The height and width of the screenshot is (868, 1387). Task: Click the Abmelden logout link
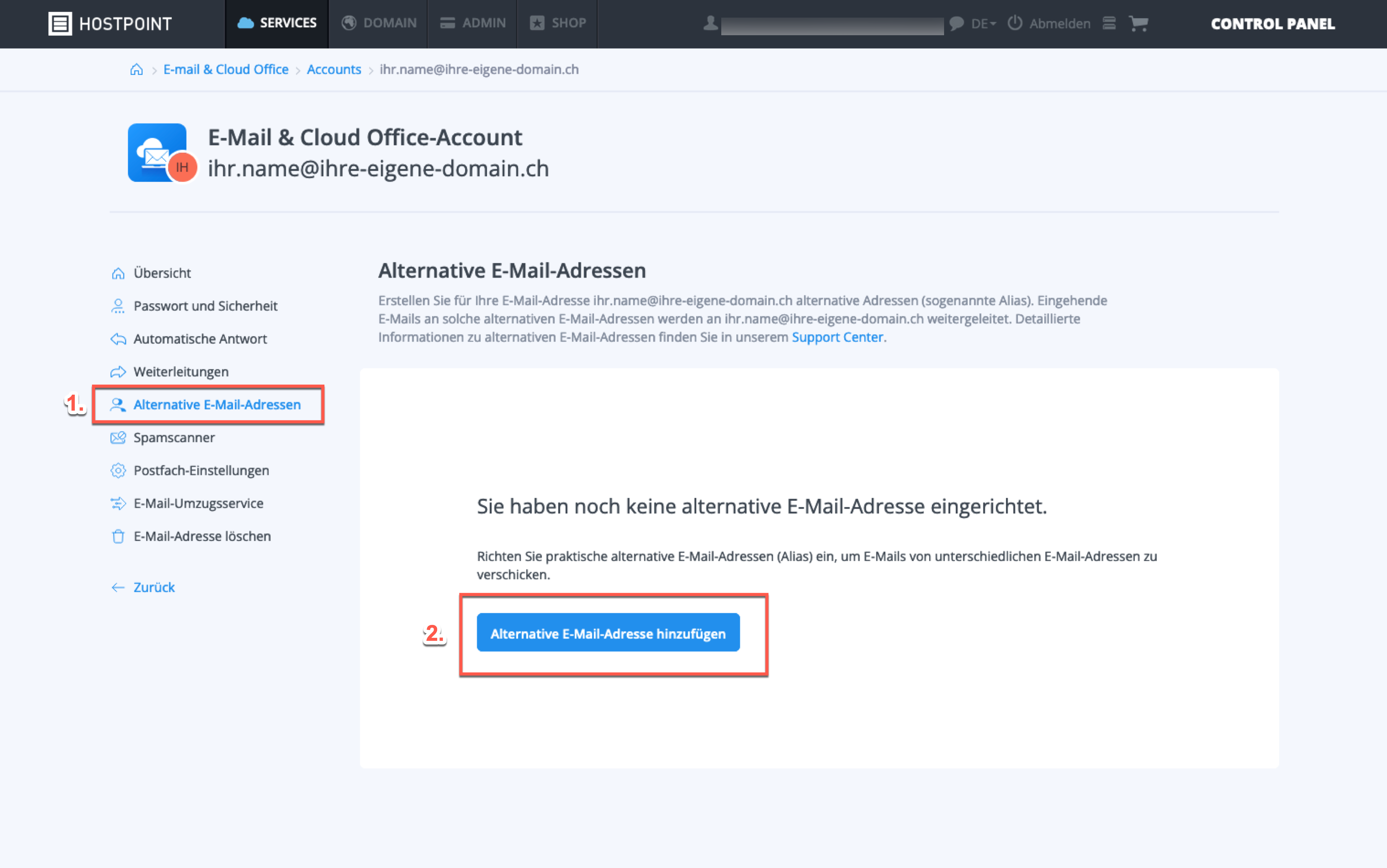point(1060,24)
